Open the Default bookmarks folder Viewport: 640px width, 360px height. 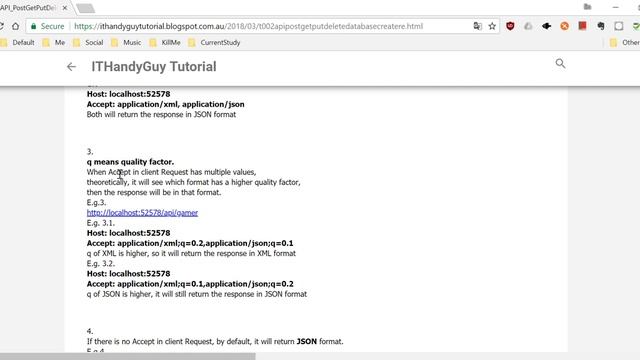18,42
